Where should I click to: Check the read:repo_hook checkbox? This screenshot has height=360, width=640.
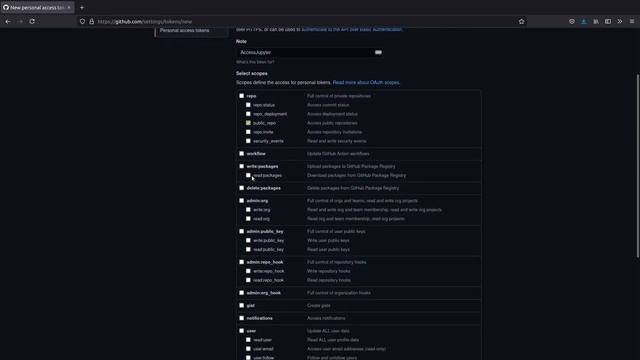coord(248,280)
